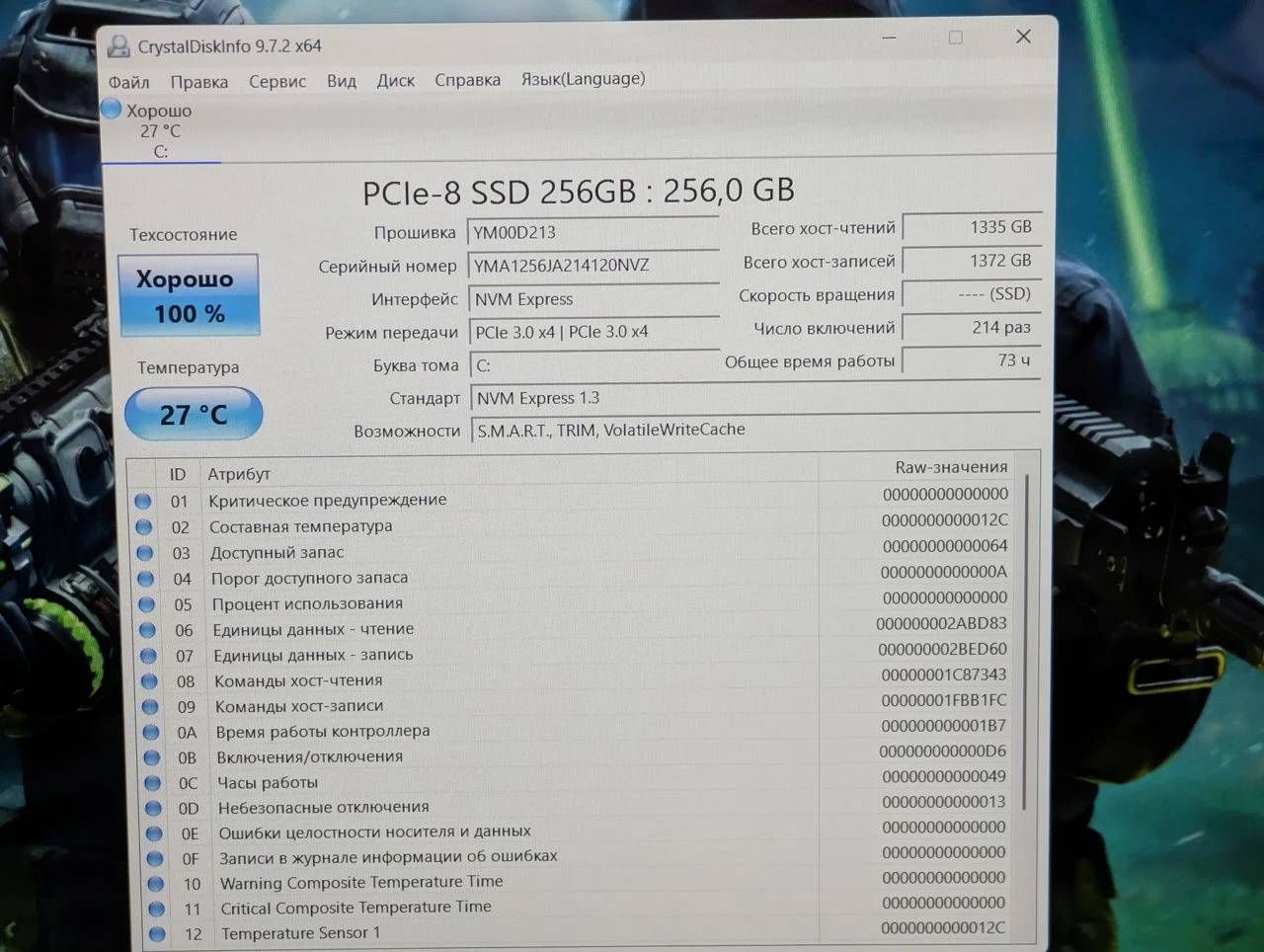Click the host writes value 1372 GB
Screen dimensions: 1264x952
point(971,261)
